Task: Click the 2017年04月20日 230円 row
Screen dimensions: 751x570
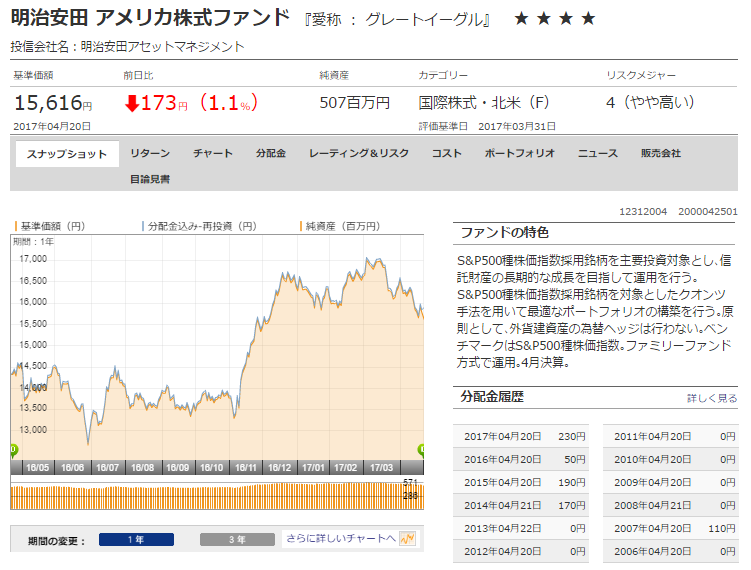Action: coord(521,436)
